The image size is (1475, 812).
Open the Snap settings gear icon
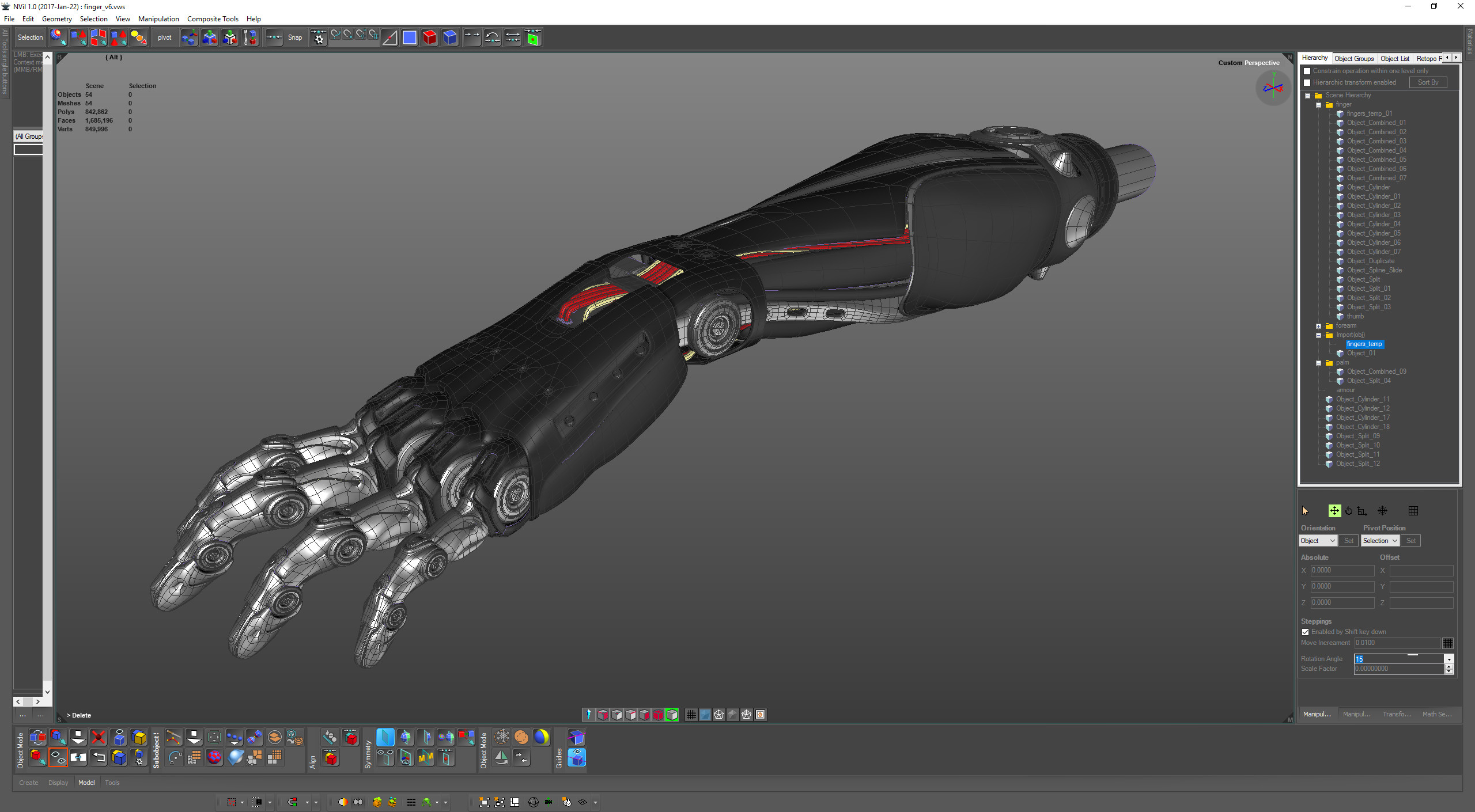(319, 37)
